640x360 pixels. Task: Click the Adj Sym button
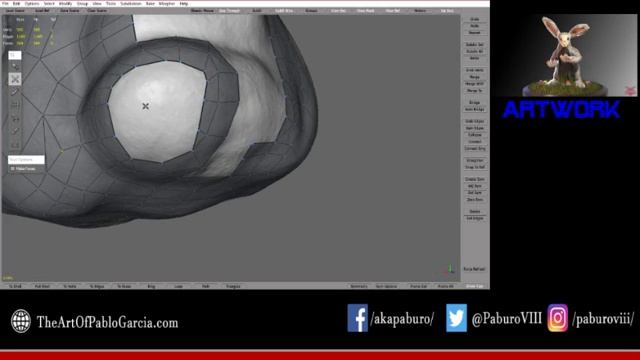click(x=475, y=186)
